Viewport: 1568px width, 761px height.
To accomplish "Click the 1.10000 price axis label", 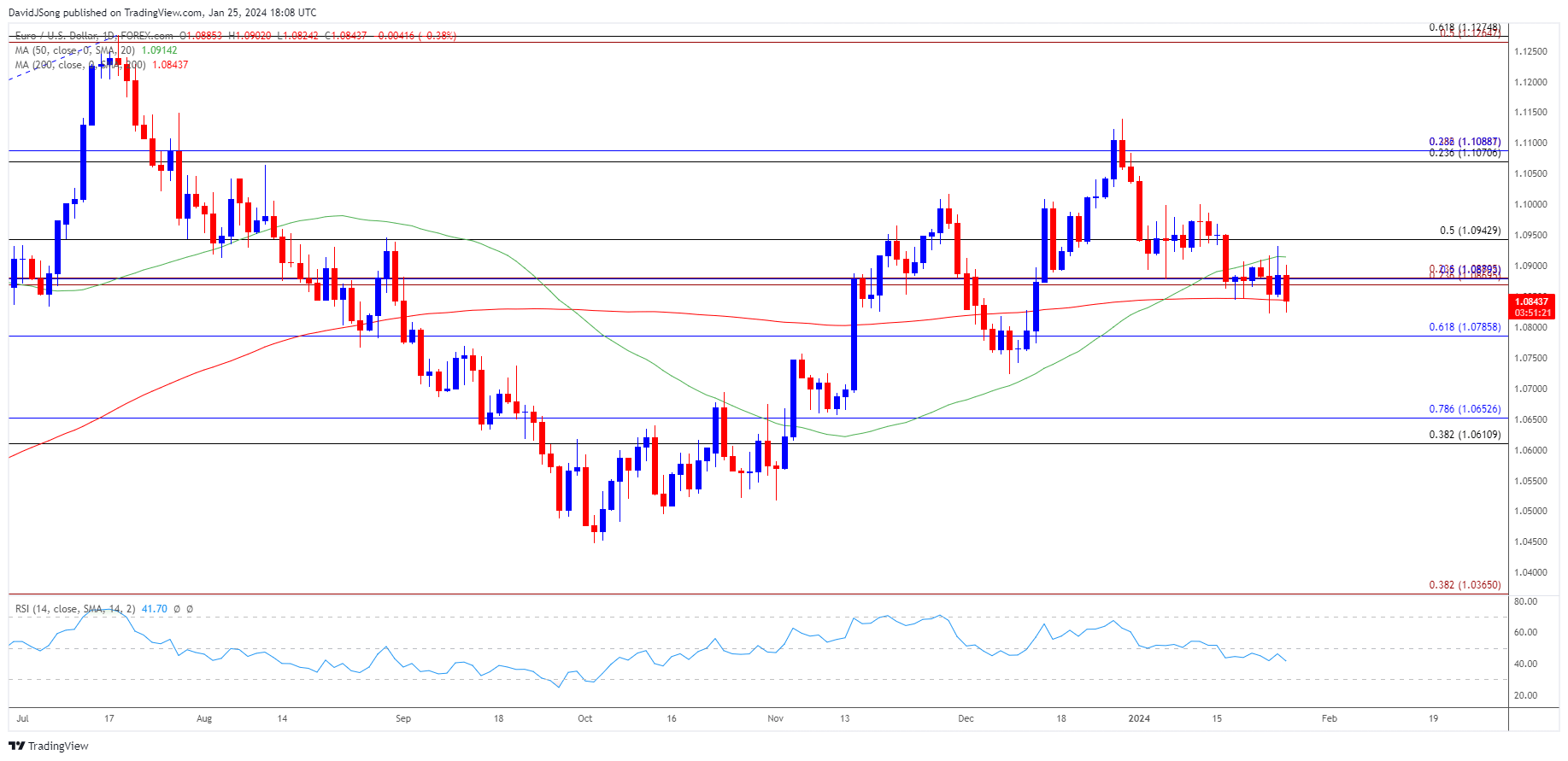I will click(x=1530, y=205).
